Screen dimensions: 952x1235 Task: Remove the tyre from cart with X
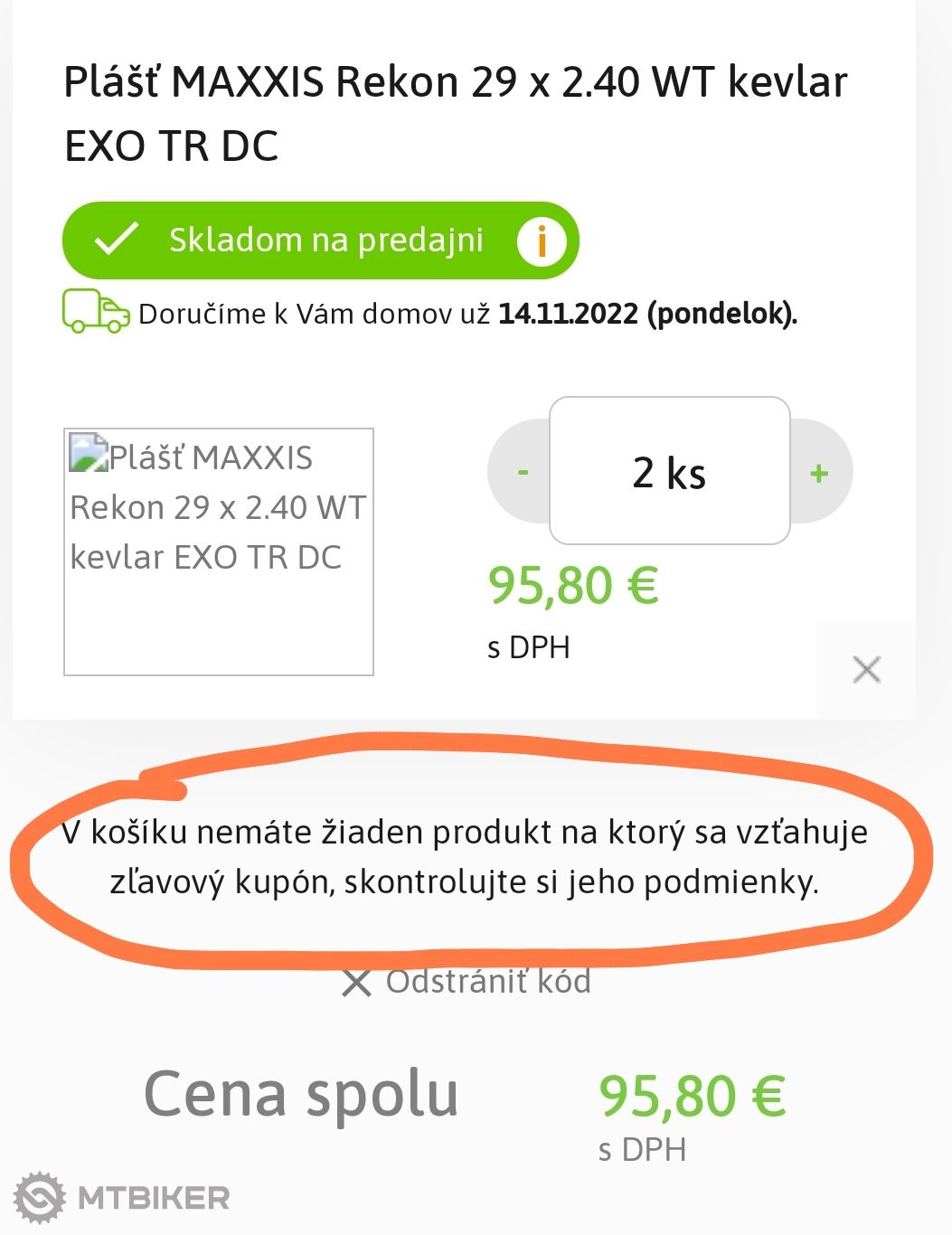click(866, 670)
